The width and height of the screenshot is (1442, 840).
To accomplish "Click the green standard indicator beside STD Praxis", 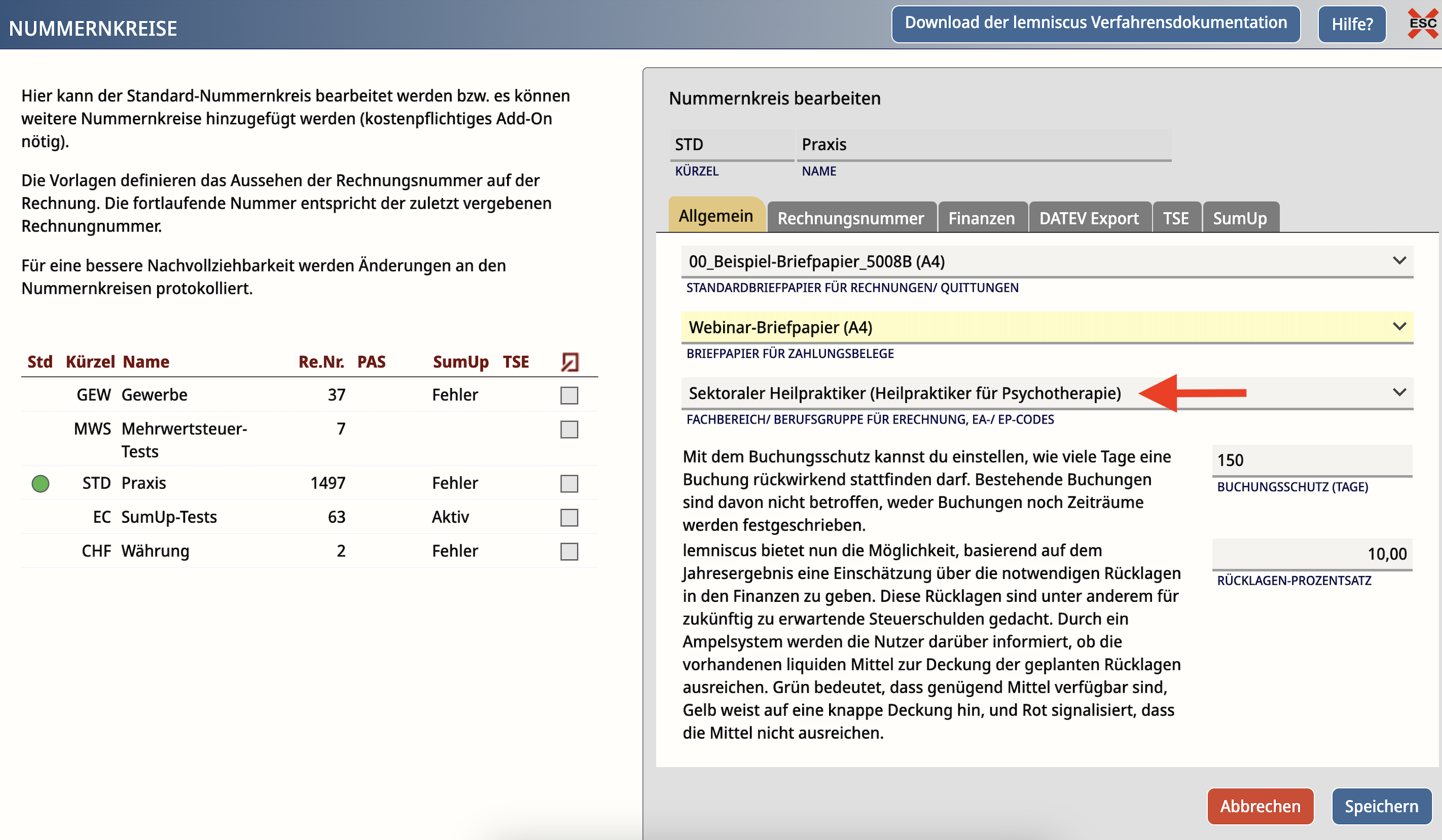I will point(40,483).
